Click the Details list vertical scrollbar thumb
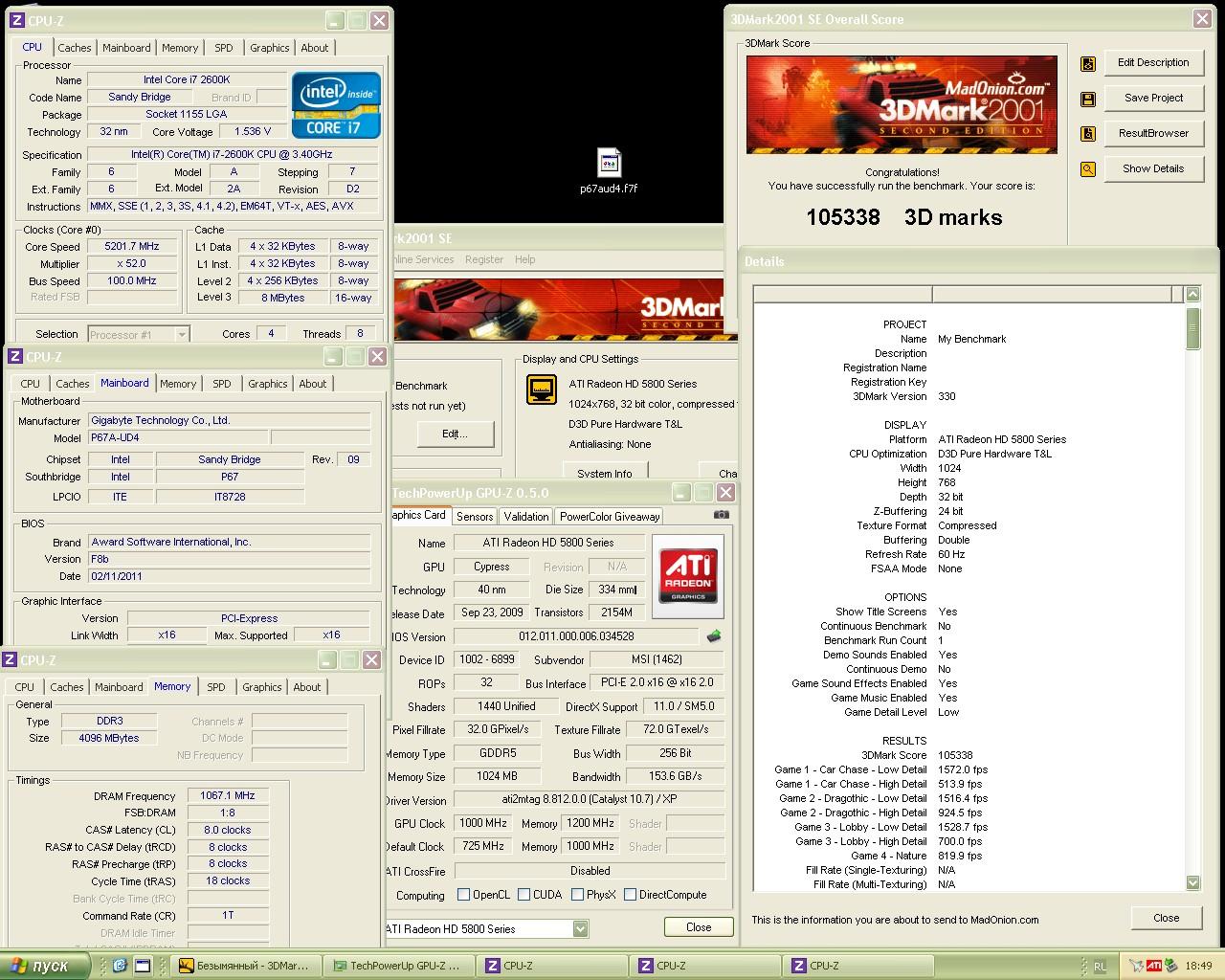 [x=1192, y=328]
